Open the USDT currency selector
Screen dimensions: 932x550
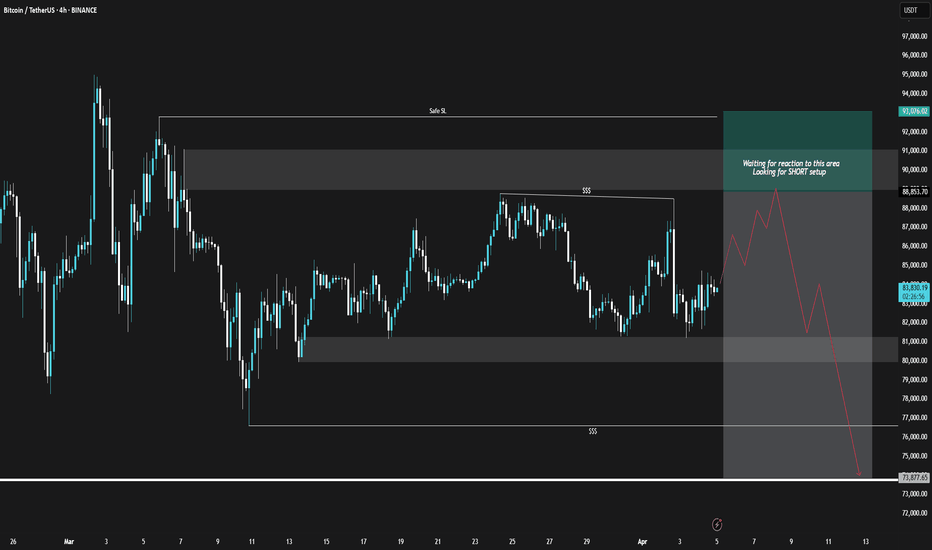(x=912, y=10)
